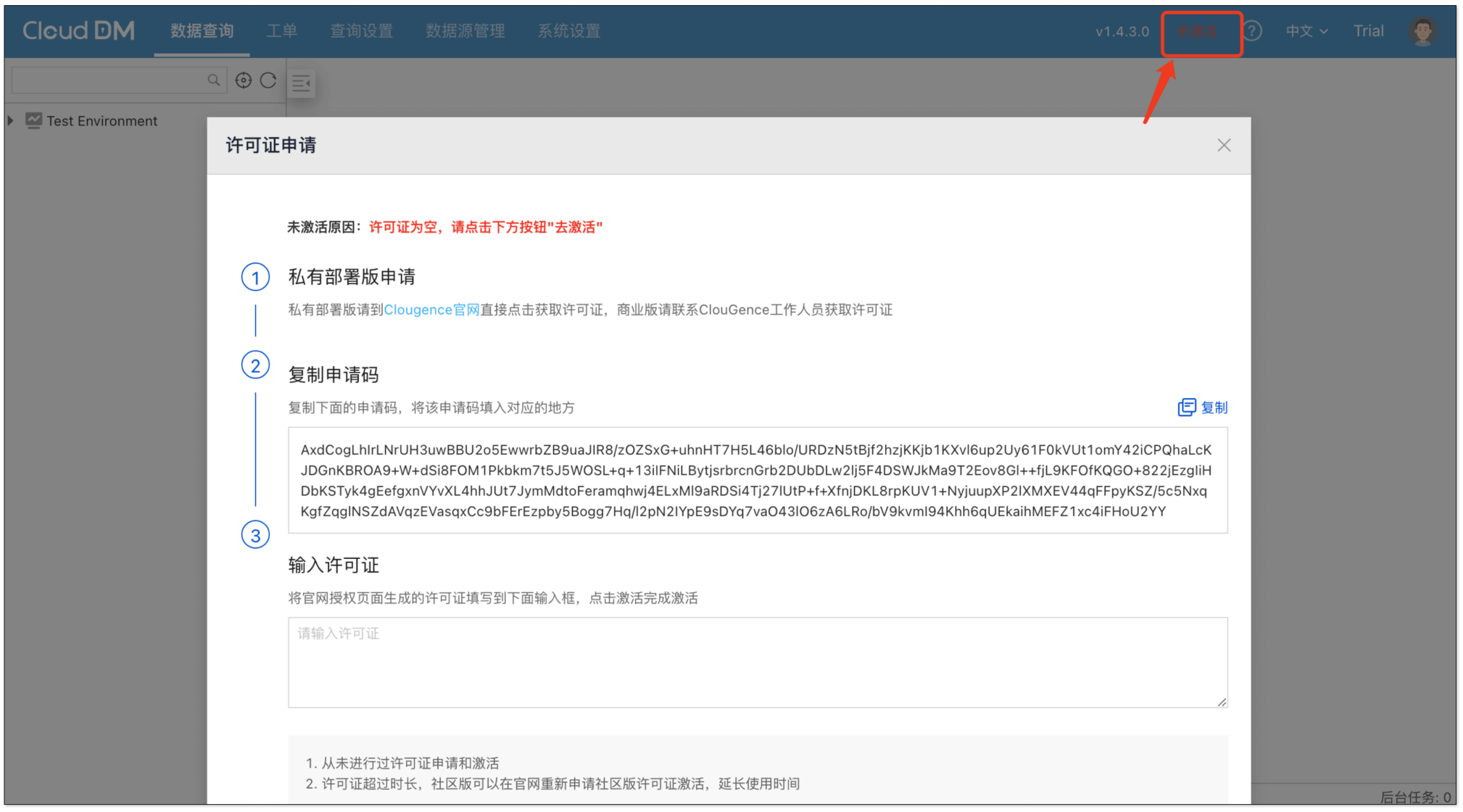The width and height of the screenshot is (1463, 812).
Task: Close the 许可证申请 dialog
Action: coord(1224,146)
